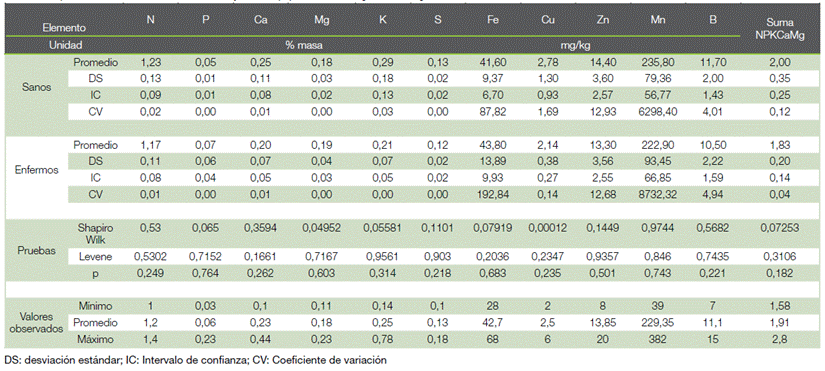Click the % masa unit label

pyautogui.click(x=302, y=46)
